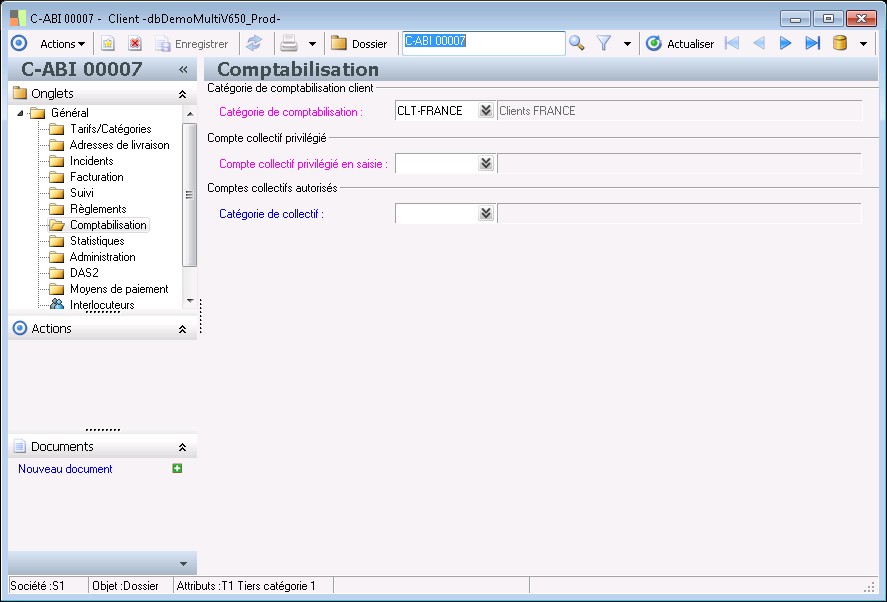Click the C-ABI 00007 search field
The image size is (887, 602).
coord(483,43)
